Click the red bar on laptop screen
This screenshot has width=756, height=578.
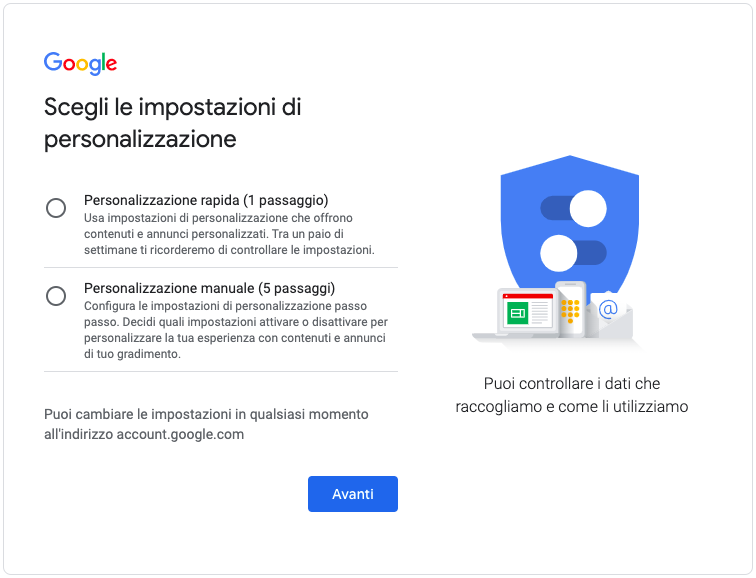[x=528, y=296]
